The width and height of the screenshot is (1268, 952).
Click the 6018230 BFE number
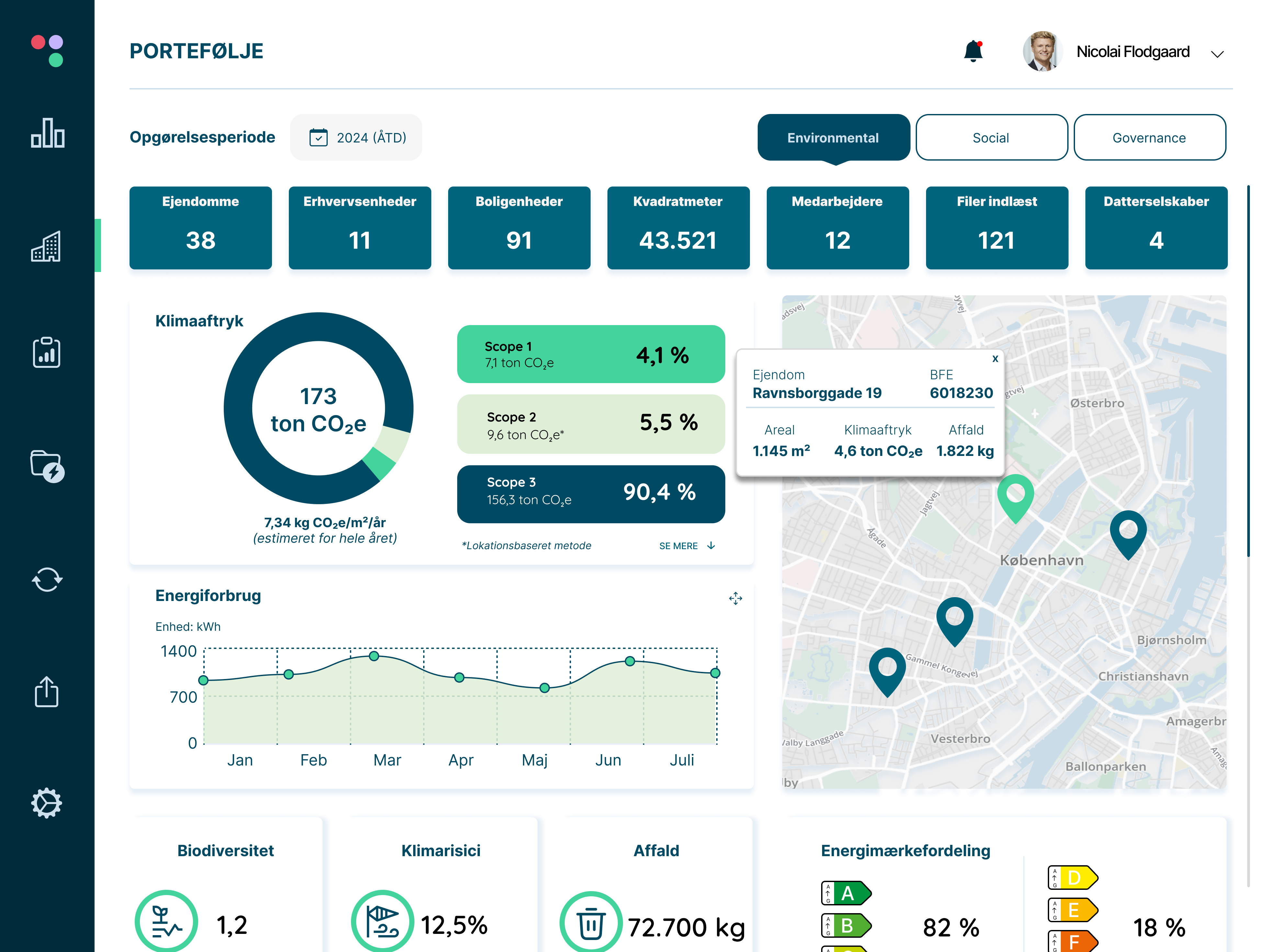(x=961, y=393)
